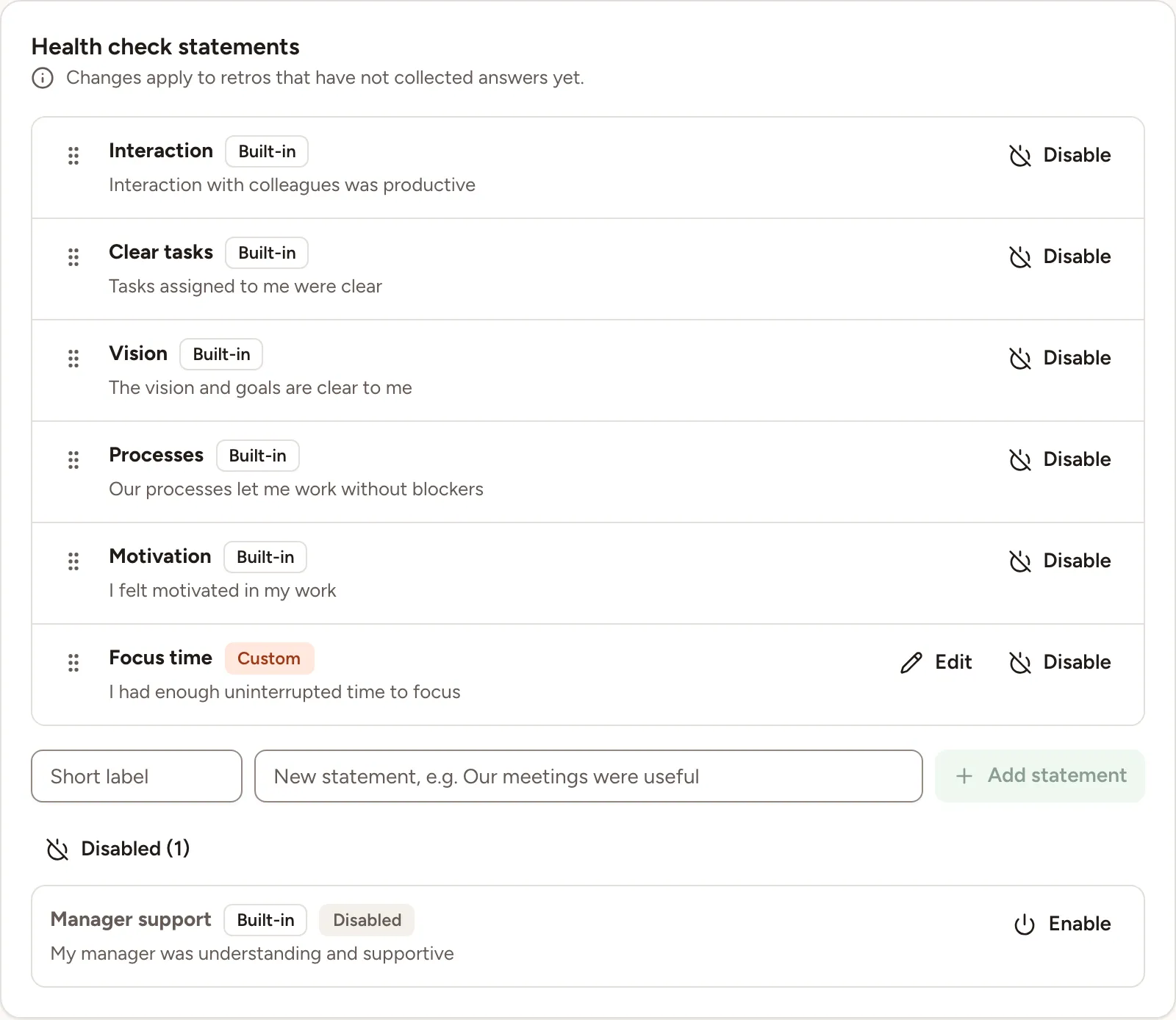Disable the Focus time statement
1176x1020 pixels.
point(1060,662)
